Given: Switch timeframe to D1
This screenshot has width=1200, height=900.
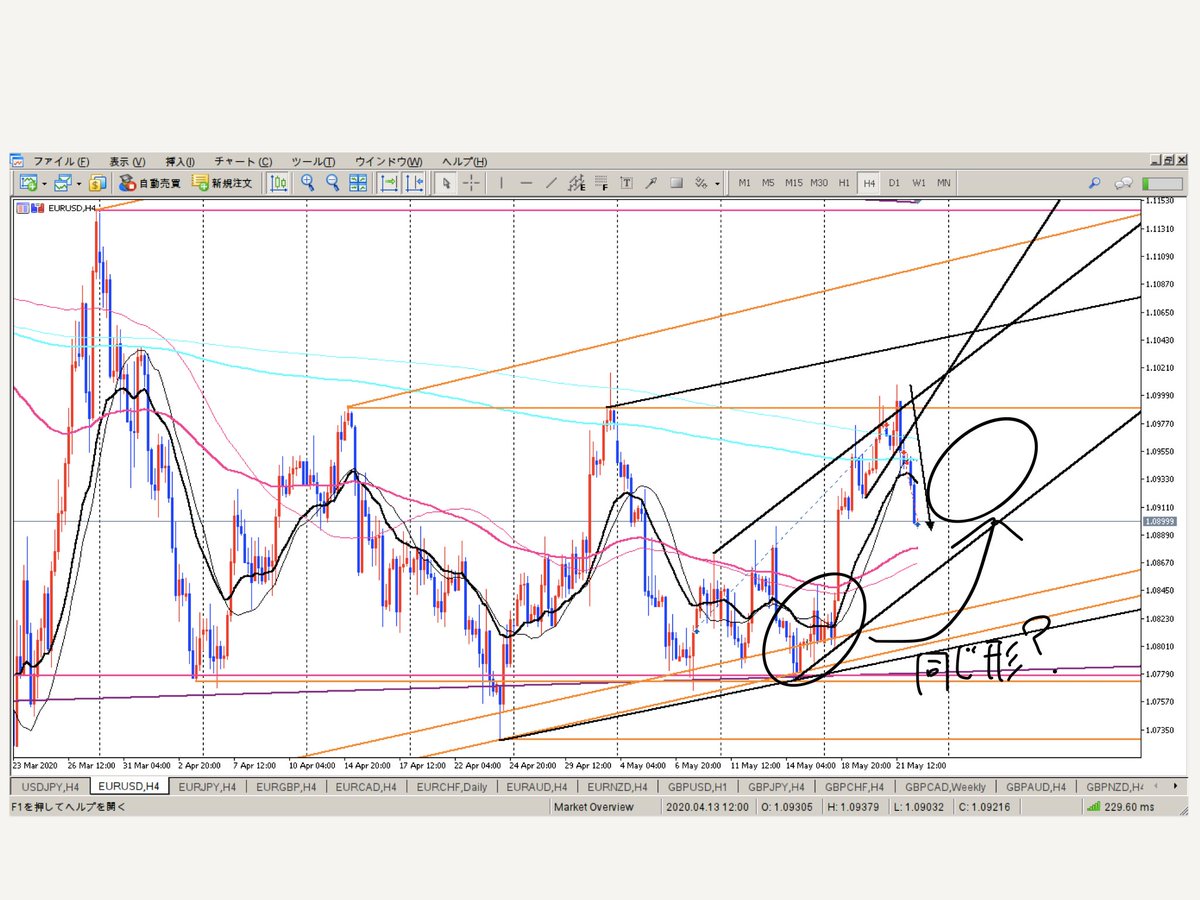Looking at the screenshot, I should click(x=894, y=183).
